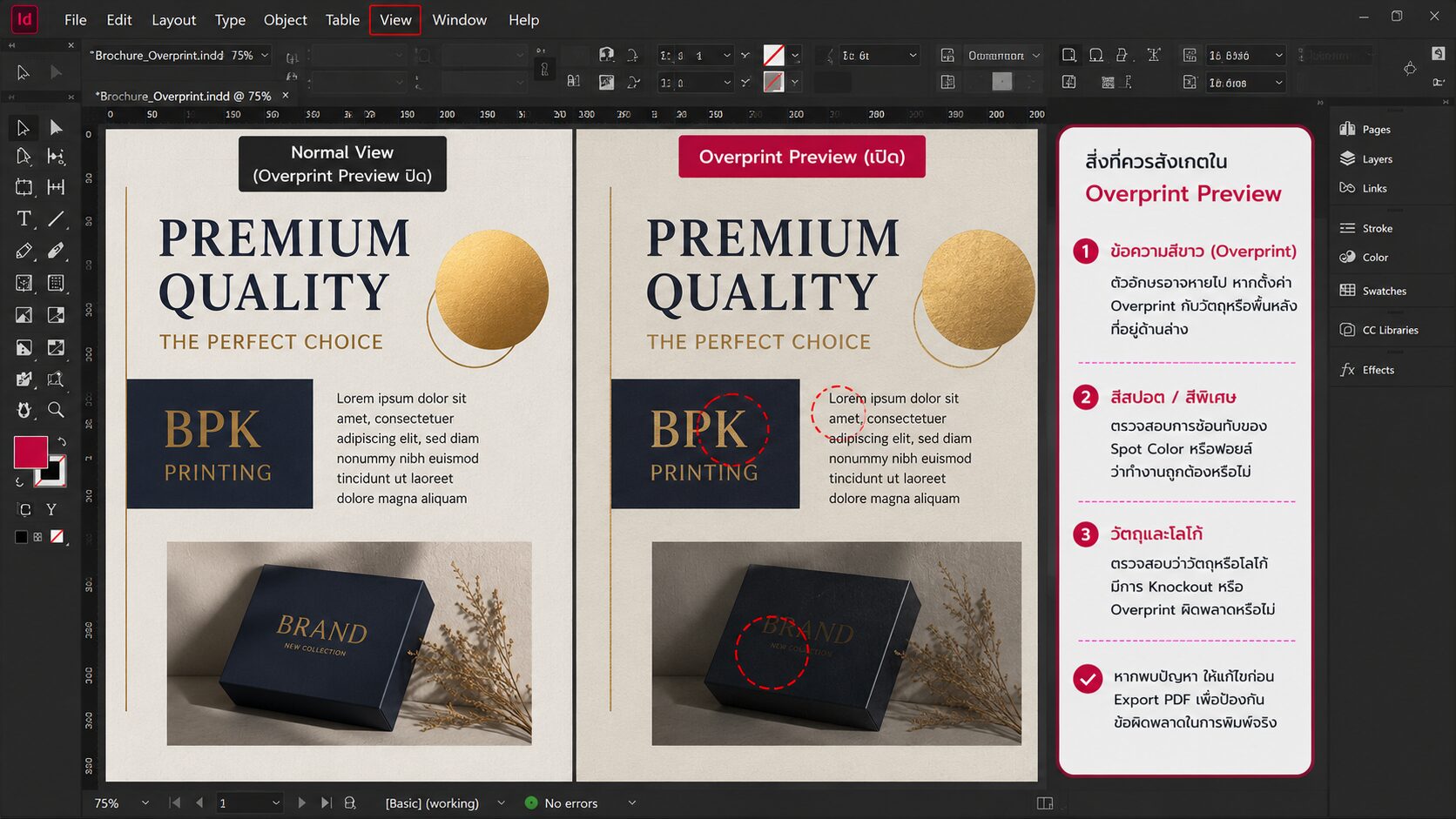
Task: Open the Effects panel
Action: click(x=1367, y=370)
